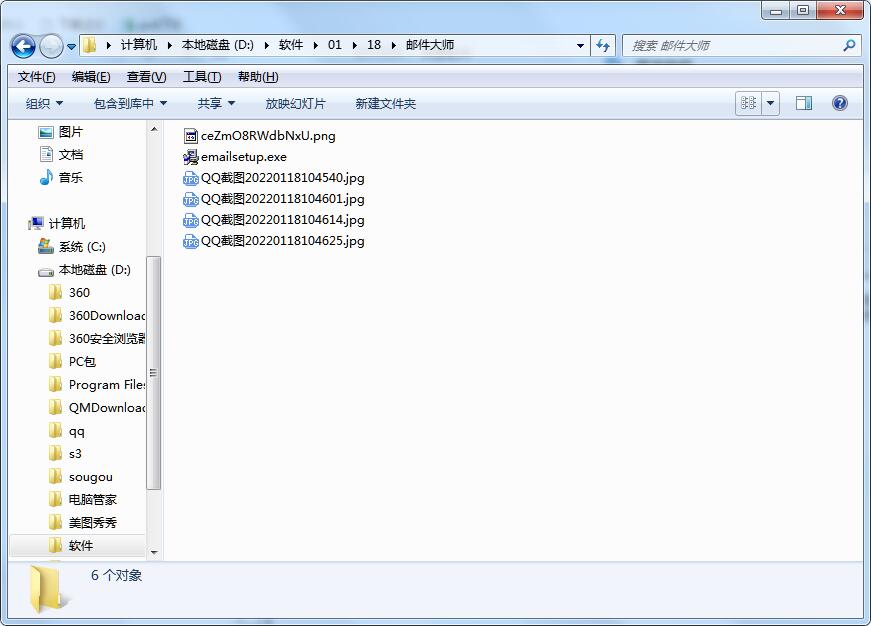The image size is (871, 626).
Task: Select QQ截图20220118104540.jpg
Action: [281, 178]
